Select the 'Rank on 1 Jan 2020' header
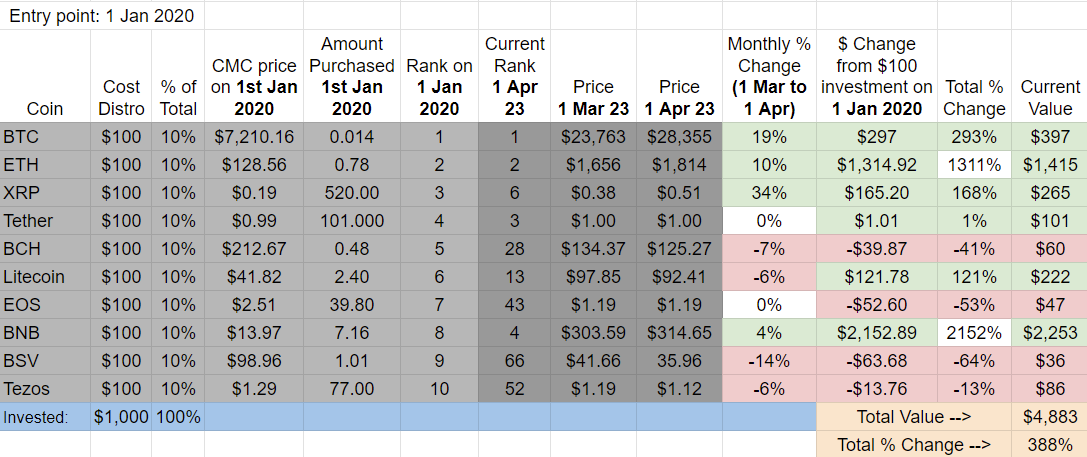The image size is (1087, 457). pyautogui.click(x=440, y=76)
